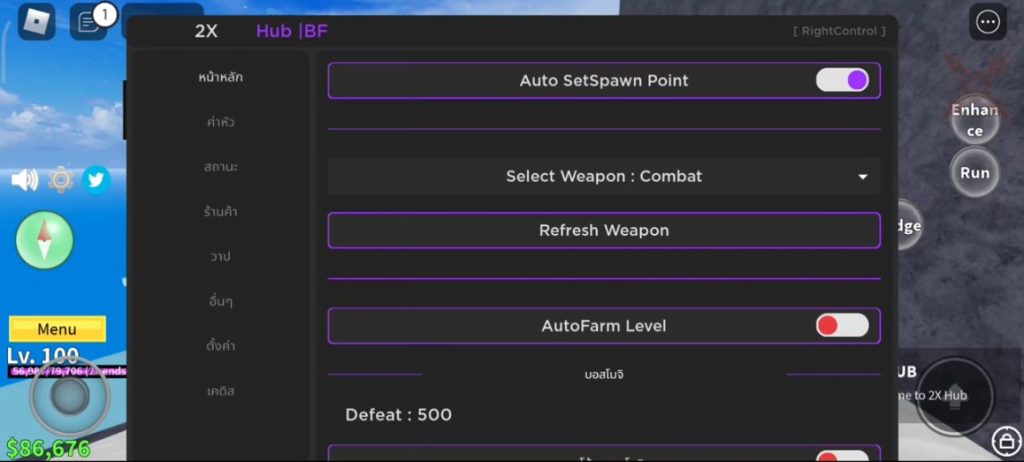This screenshot has height=462, width=1024.
Task: Open the three-dots options menu
Action: (988, 21)
